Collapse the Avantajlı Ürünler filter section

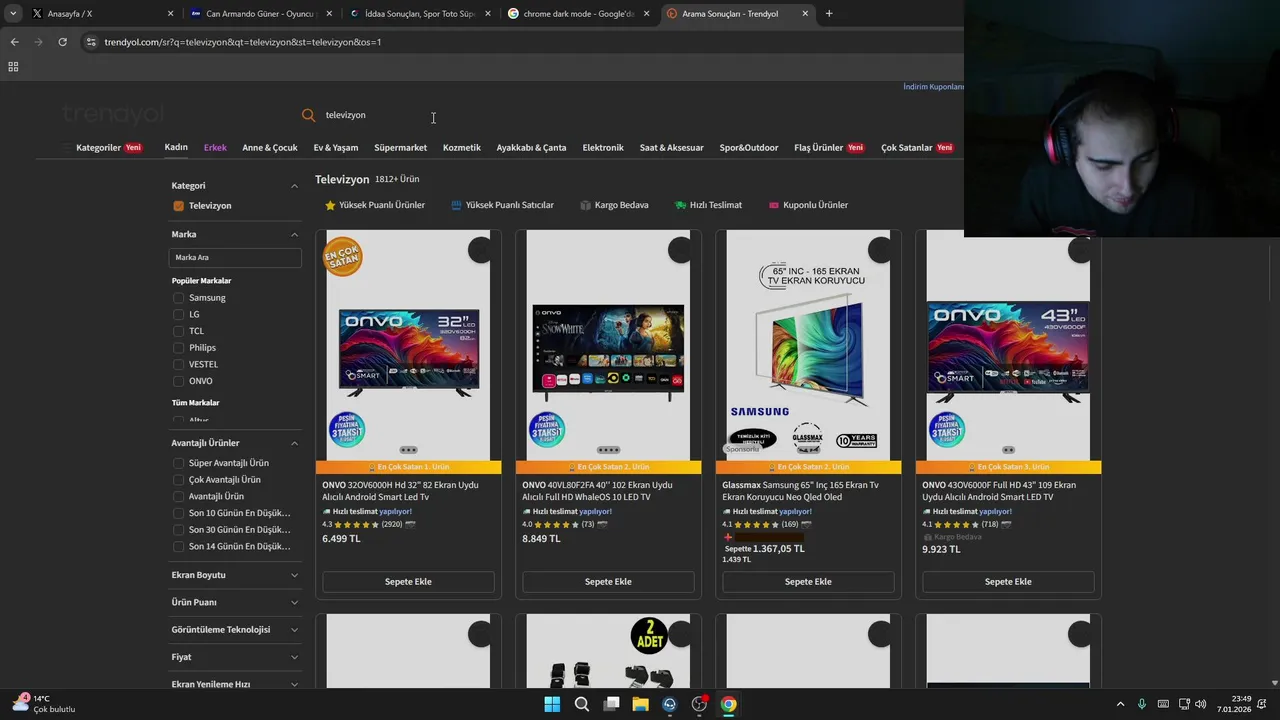294,443
